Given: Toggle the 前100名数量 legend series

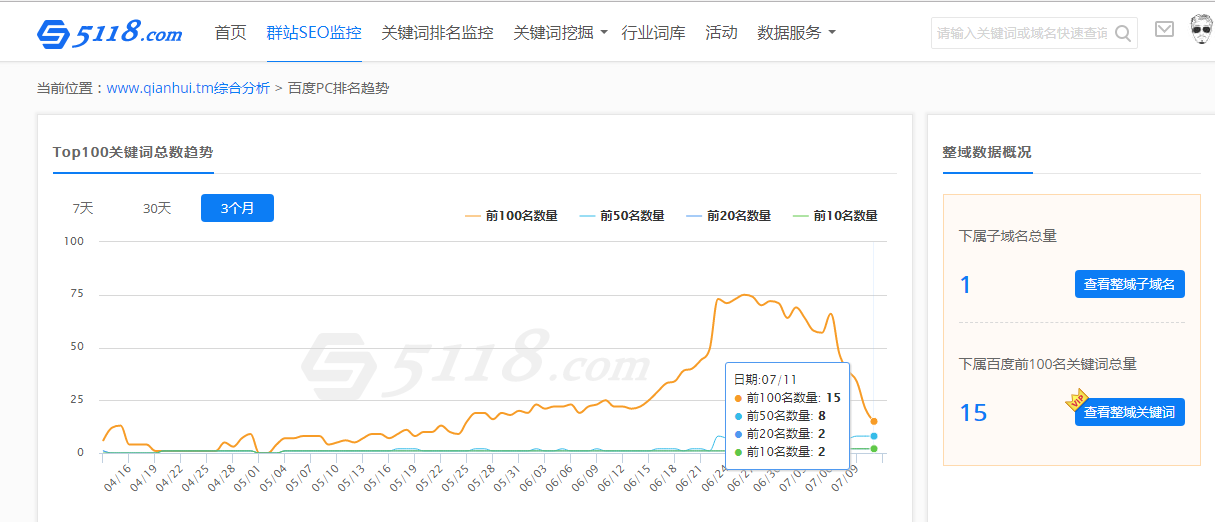Looking at the screenshot, I should tap(511, 215).
